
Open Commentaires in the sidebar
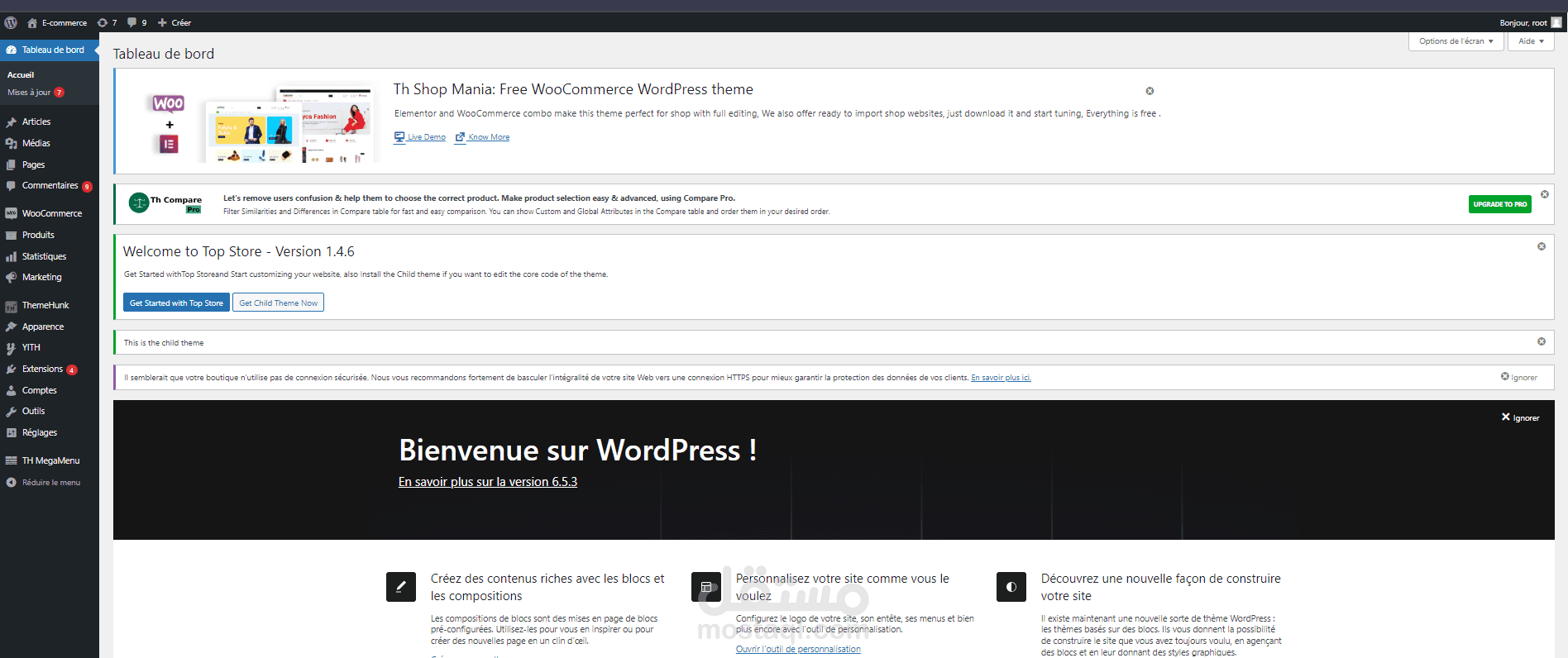point(50,186)
